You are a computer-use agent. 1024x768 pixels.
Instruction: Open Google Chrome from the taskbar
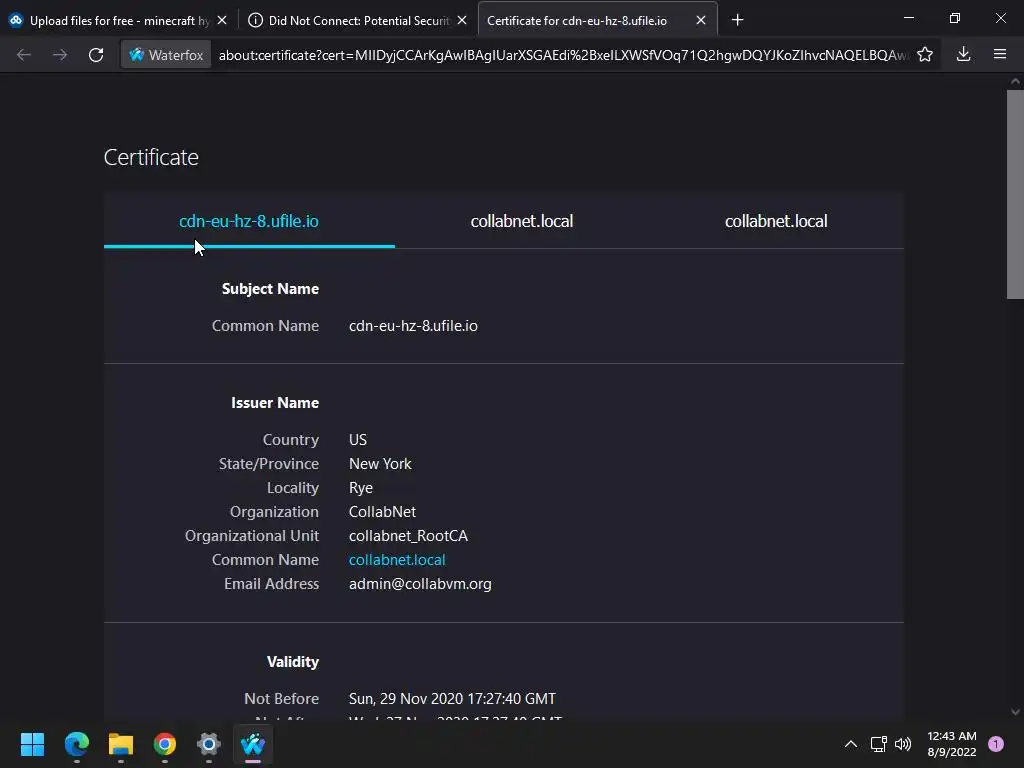click(165, 744)
